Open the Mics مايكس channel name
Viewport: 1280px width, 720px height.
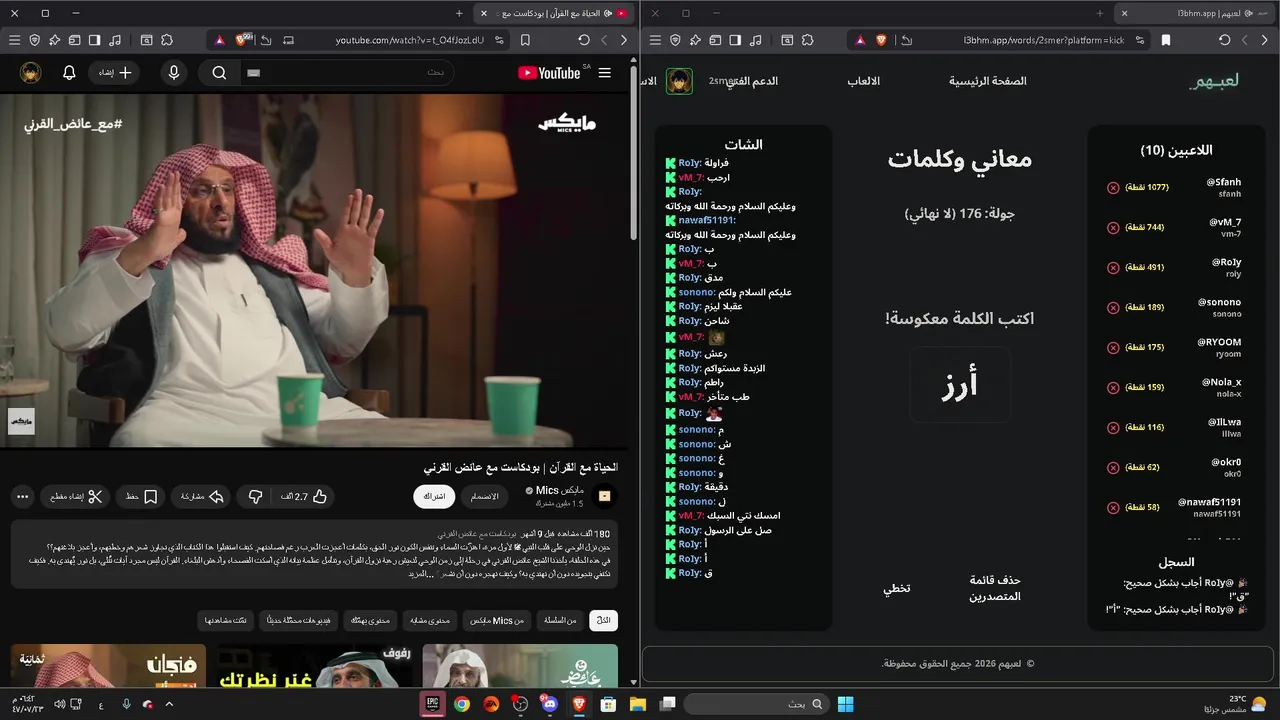point(560,490)
